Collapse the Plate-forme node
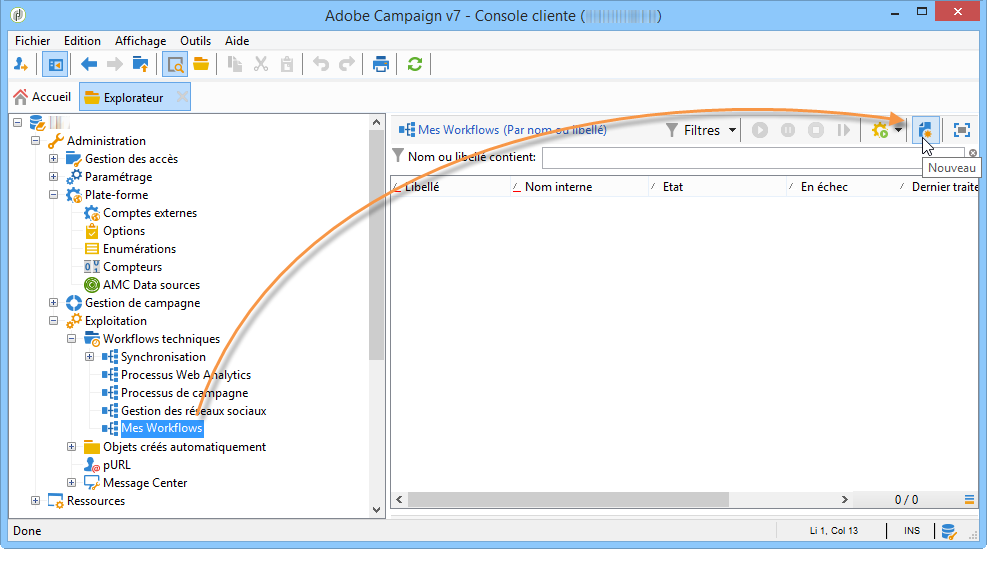Screen dimensions: 996x561 53,195
